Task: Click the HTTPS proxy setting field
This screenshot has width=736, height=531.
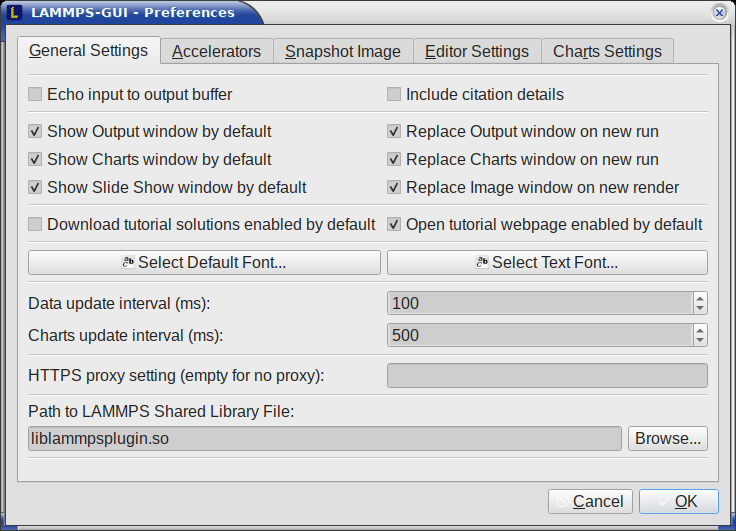Action: tap(547, 376)
